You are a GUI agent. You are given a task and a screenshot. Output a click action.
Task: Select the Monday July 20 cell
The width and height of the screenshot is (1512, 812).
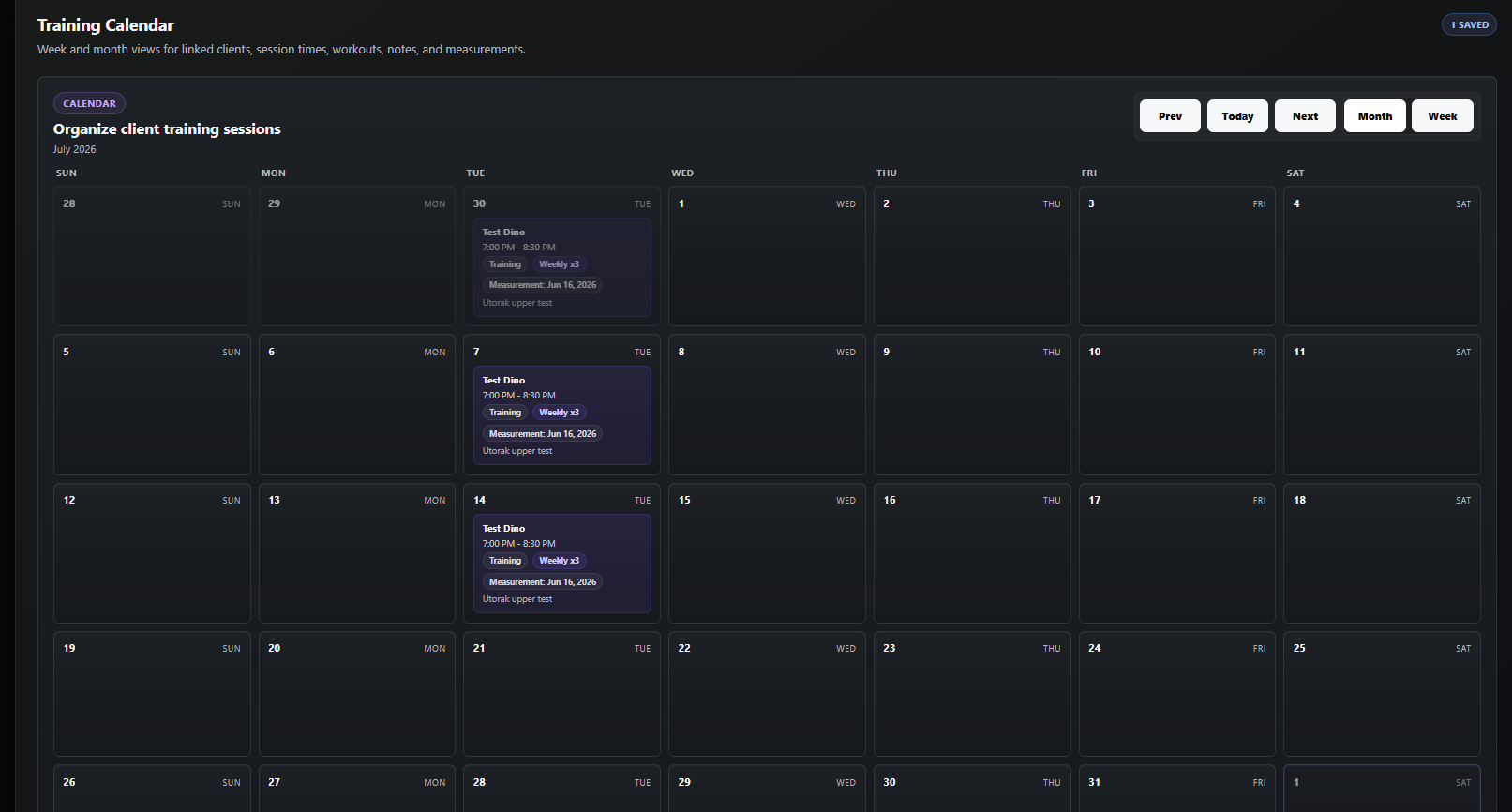click(x=357, y=694)
